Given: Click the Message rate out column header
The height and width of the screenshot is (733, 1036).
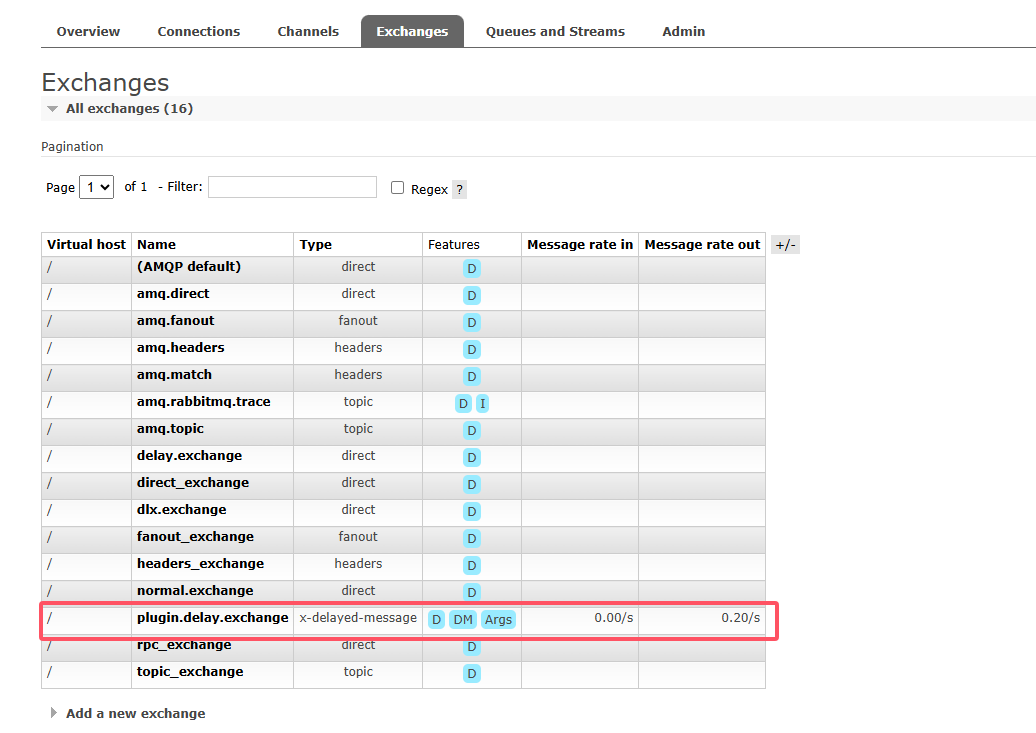Looking at the screenshot, I should 702,245.
